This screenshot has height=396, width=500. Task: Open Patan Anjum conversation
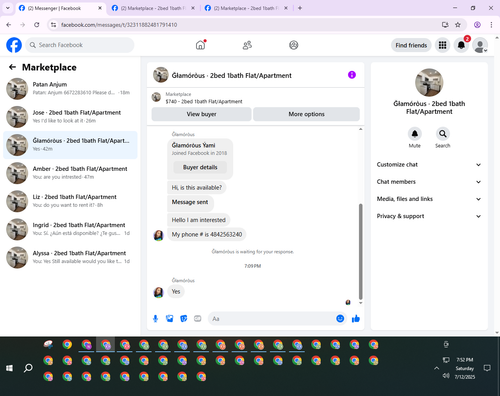coord(70,89)
